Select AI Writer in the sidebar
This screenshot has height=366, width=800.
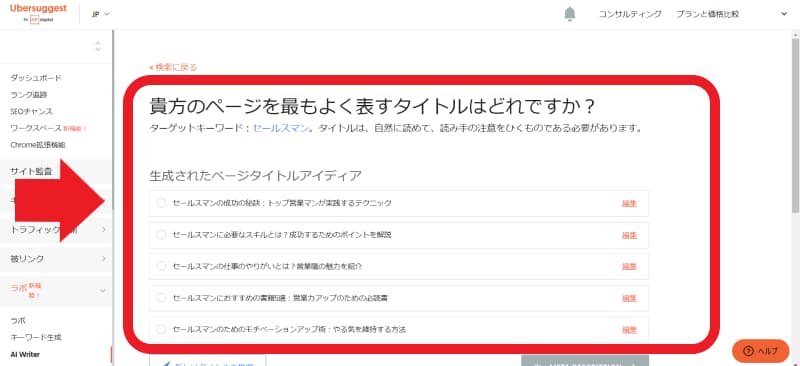(x=25, y=354)
